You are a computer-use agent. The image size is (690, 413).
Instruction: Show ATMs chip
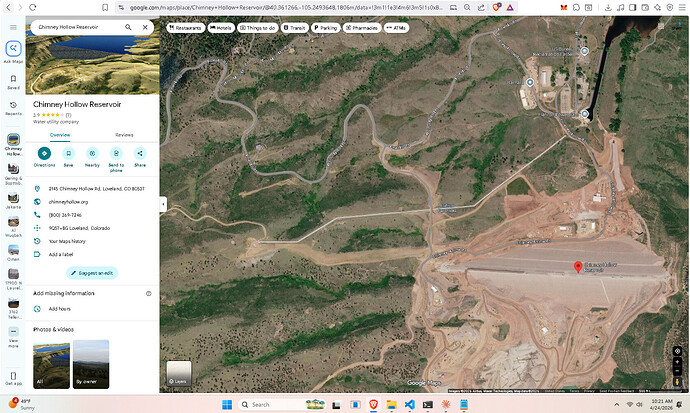pos(396,28)
